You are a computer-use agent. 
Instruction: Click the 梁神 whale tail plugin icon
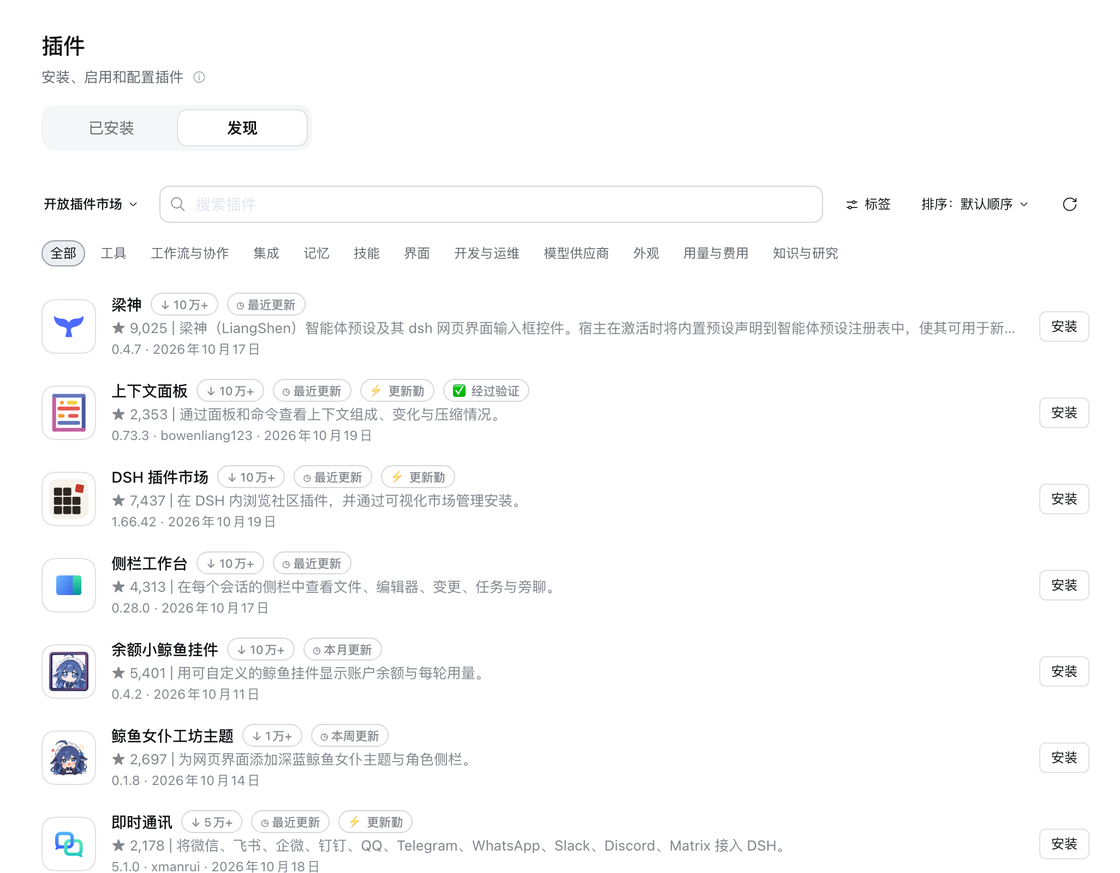69,326
